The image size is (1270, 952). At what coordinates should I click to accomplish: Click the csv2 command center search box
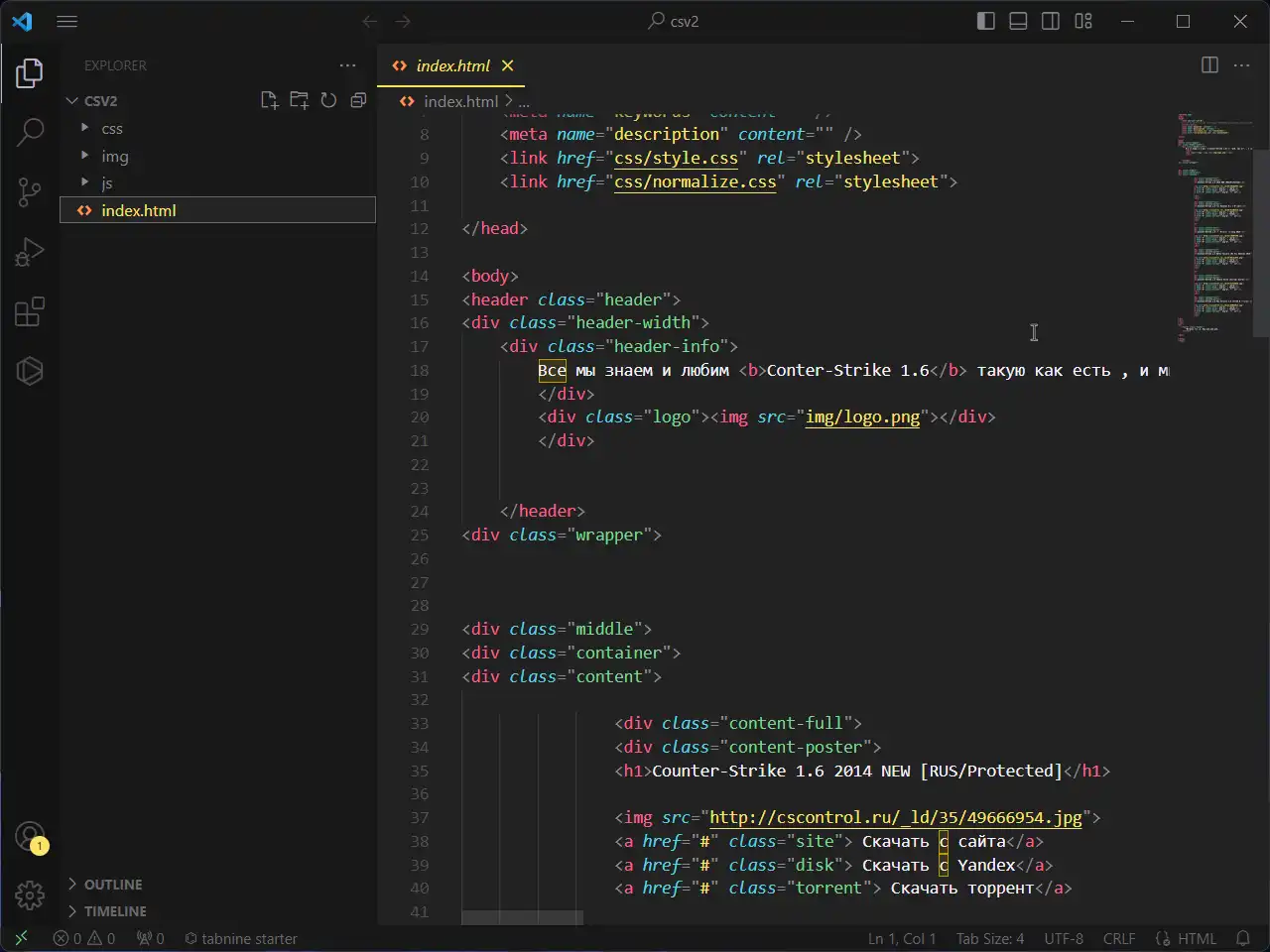(673, 21)
